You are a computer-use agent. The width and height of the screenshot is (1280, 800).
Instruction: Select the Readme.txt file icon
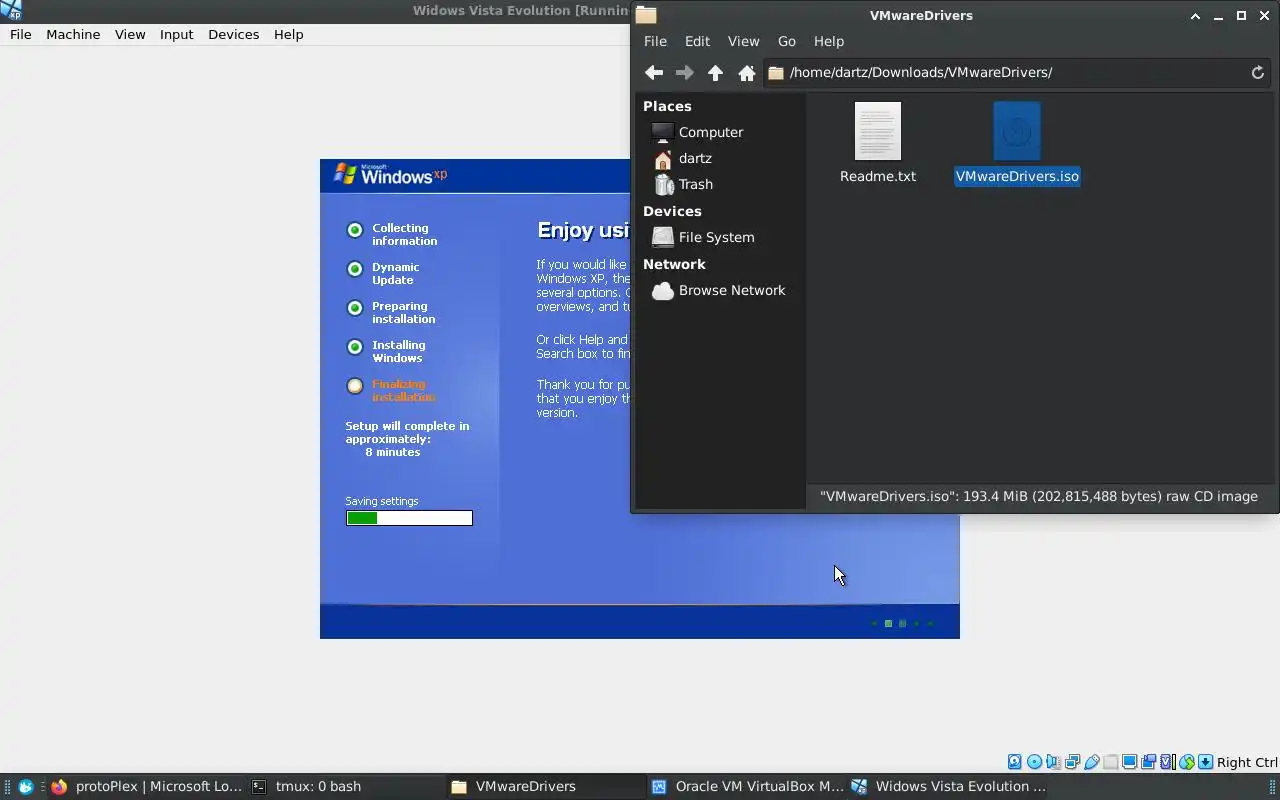877,131
